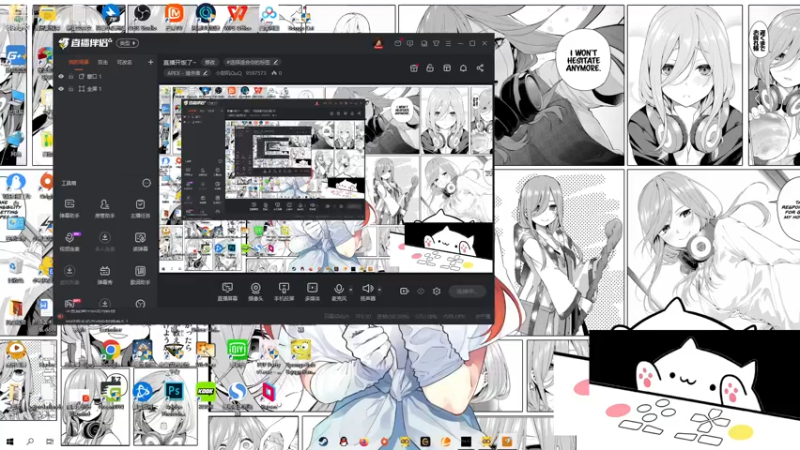Switch to the third scene tab
This screenshot has height=450, width=800.
(x=124, y=62)
